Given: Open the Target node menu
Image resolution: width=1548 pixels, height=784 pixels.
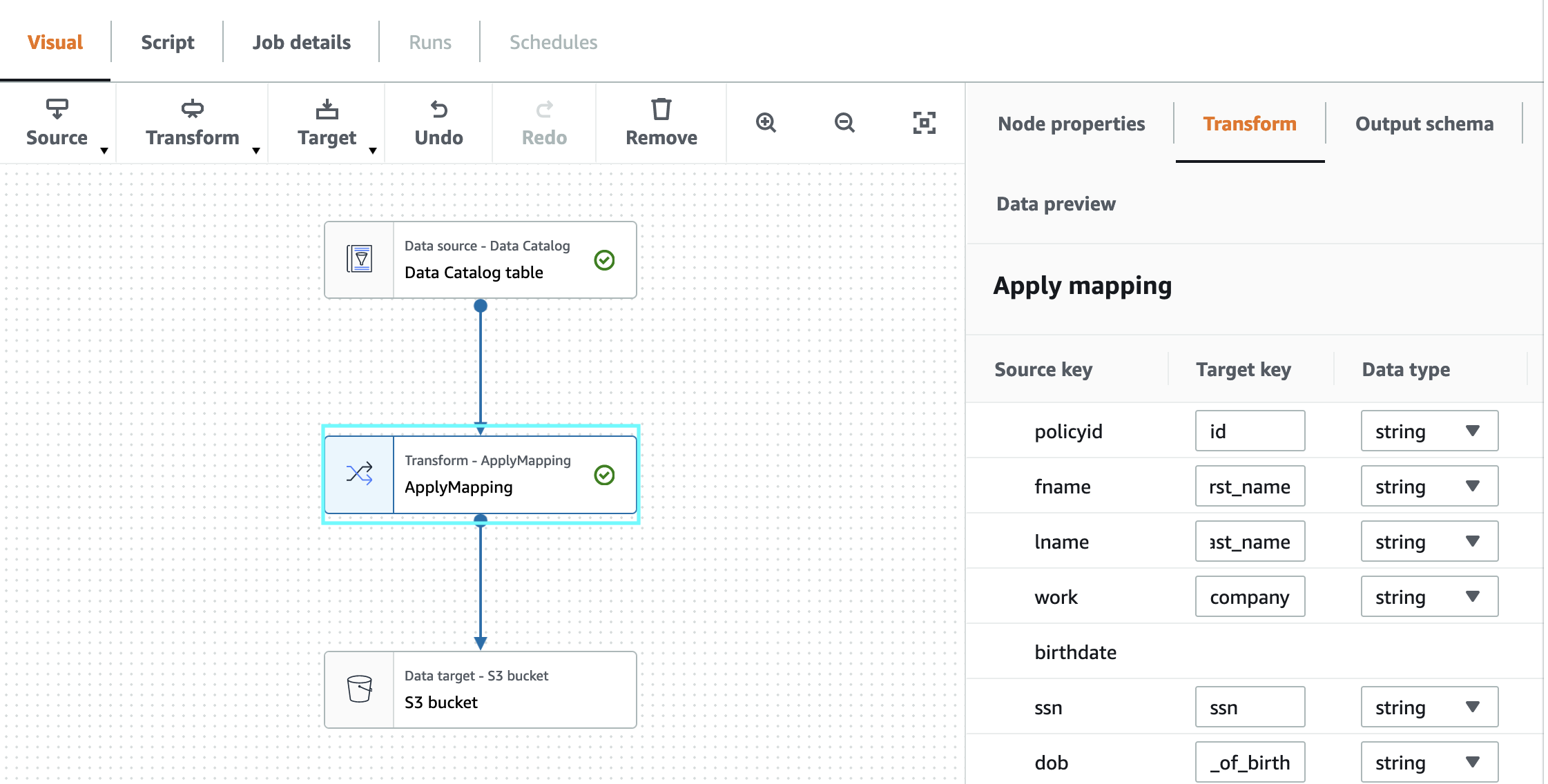Looking at the screenshot, I should tap(327, 123).
